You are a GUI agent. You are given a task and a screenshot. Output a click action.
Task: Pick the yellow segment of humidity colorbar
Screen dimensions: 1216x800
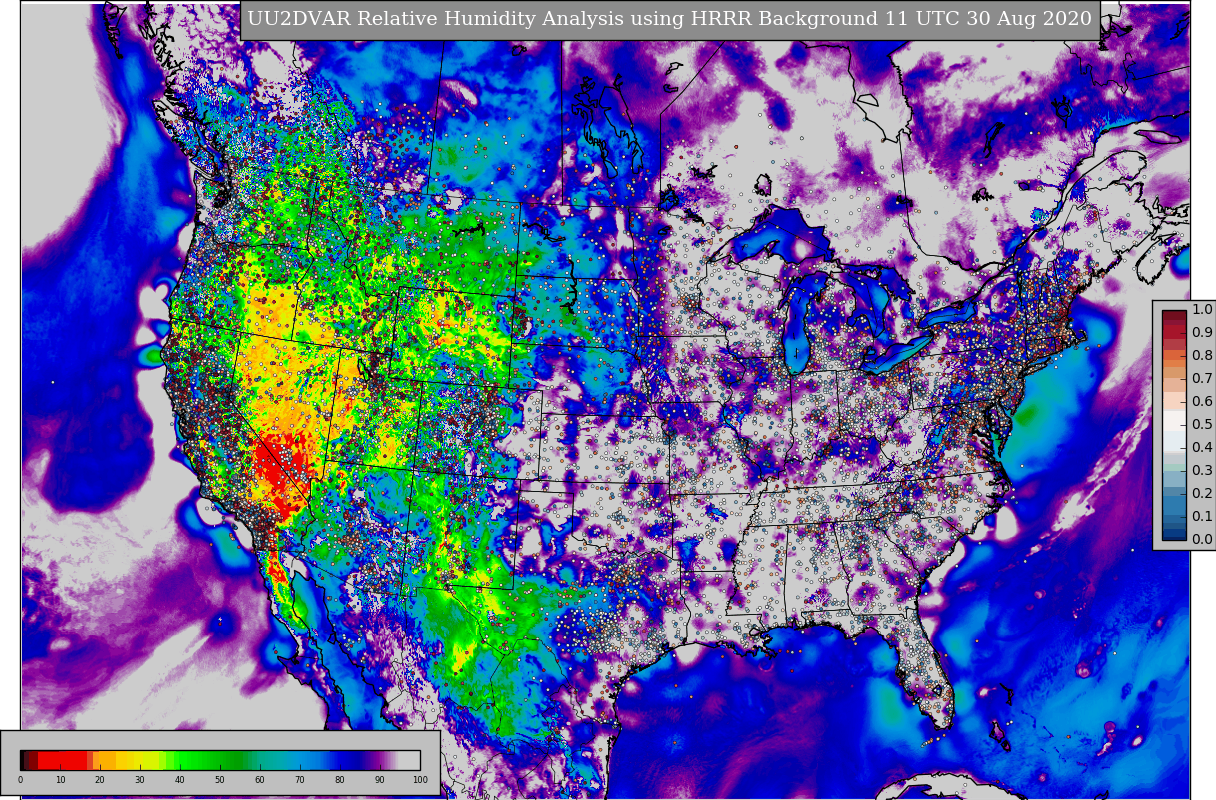pos(146,760)
